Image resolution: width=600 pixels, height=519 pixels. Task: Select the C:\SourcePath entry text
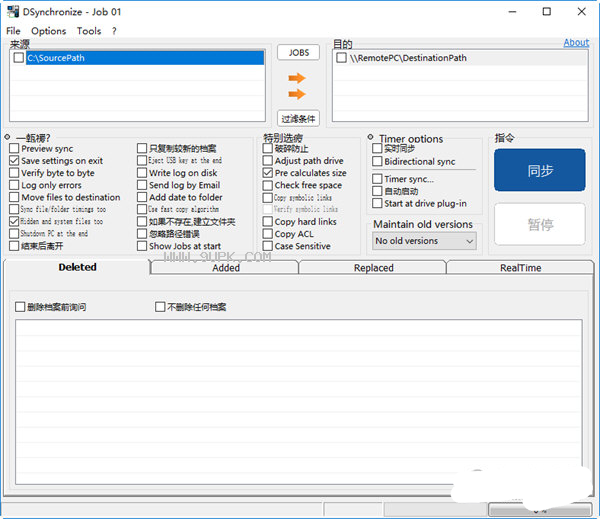(x=56, y=58)
